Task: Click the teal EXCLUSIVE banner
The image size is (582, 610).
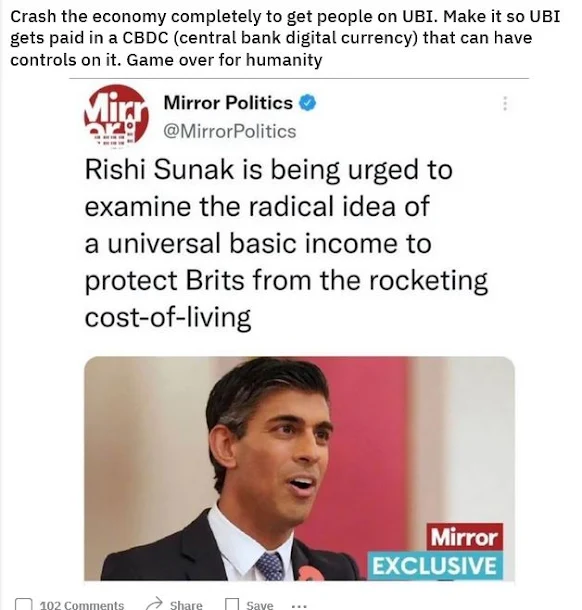Action: [x=435, y=565]
